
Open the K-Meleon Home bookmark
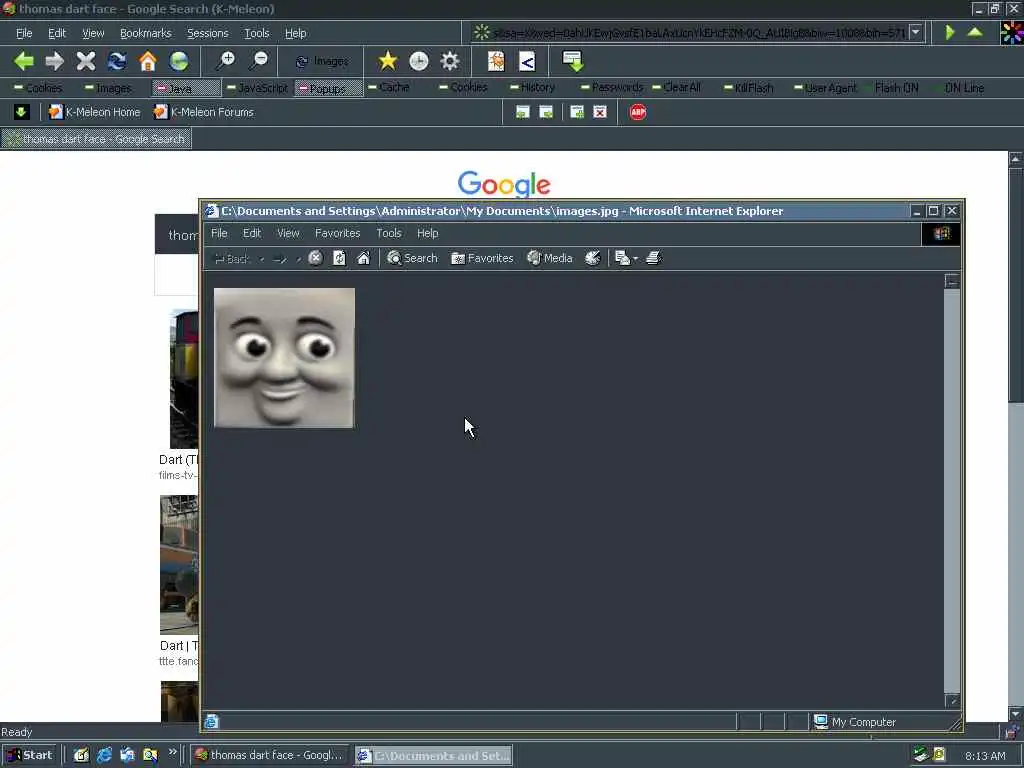point(95,112)
